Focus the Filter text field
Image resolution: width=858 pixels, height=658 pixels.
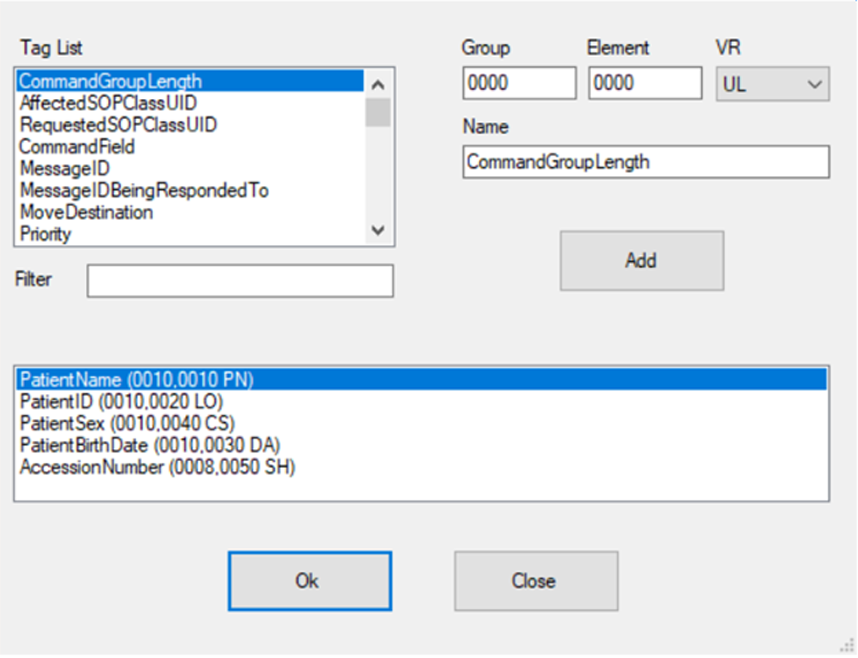point(240,281)
